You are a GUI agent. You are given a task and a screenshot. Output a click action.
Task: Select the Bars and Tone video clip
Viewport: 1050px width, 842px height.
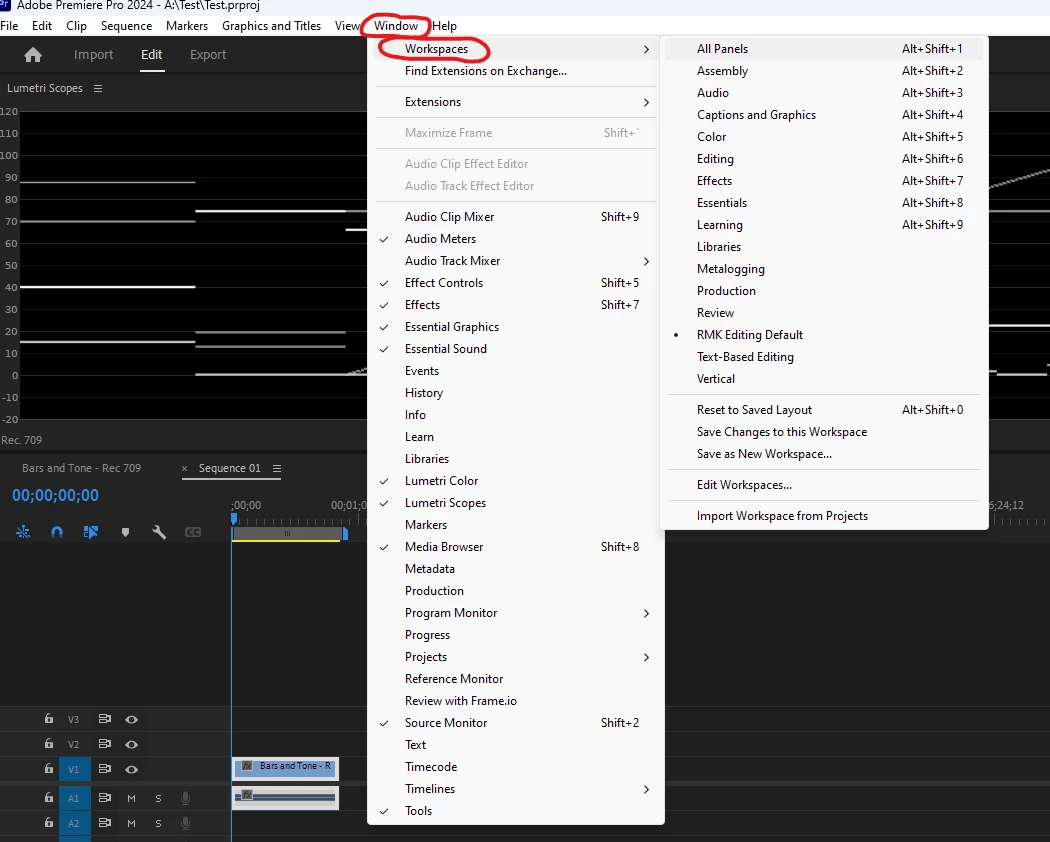click(285, 768)
